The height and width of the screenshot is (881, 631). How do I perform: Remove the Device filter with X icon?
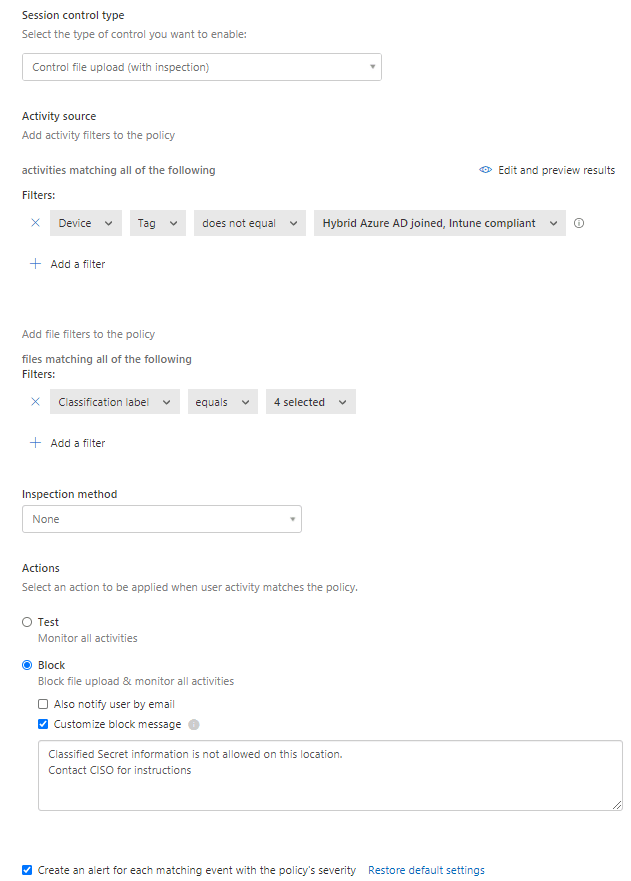click(35, 223)
